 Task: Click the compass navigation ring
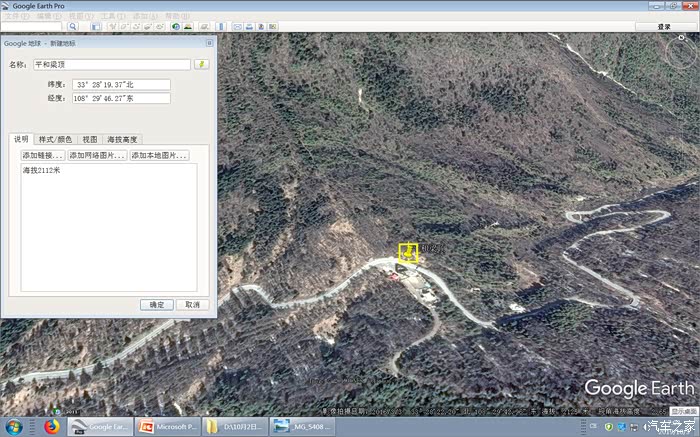point(681,52)
